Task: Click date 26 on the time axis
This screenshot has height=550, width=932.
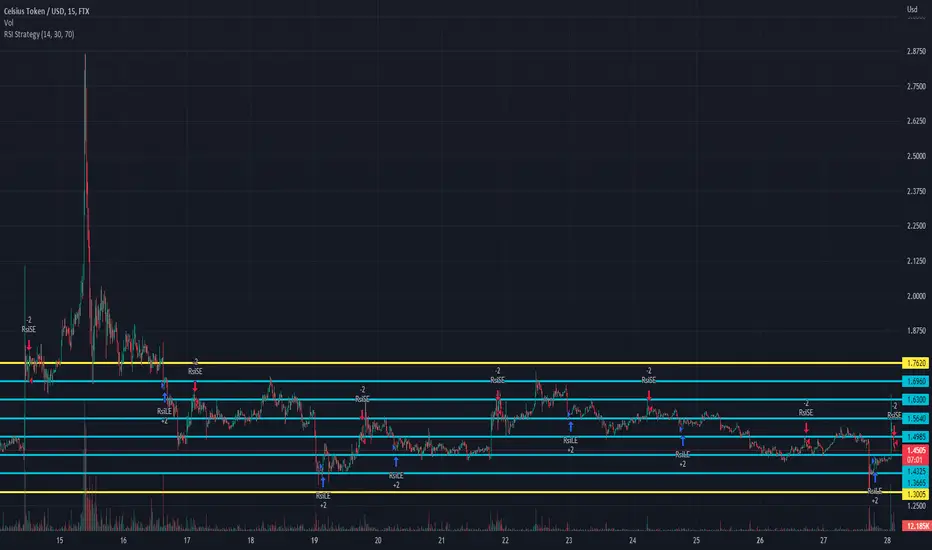Action: [760, 540]
